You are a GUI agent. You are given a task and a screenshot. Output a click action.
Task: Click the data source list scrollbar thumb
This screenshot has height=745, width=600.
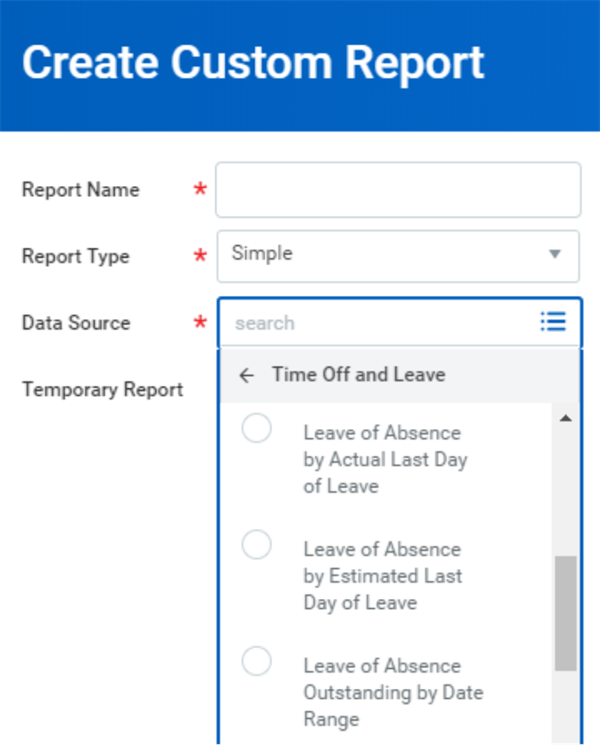(565, 613)
